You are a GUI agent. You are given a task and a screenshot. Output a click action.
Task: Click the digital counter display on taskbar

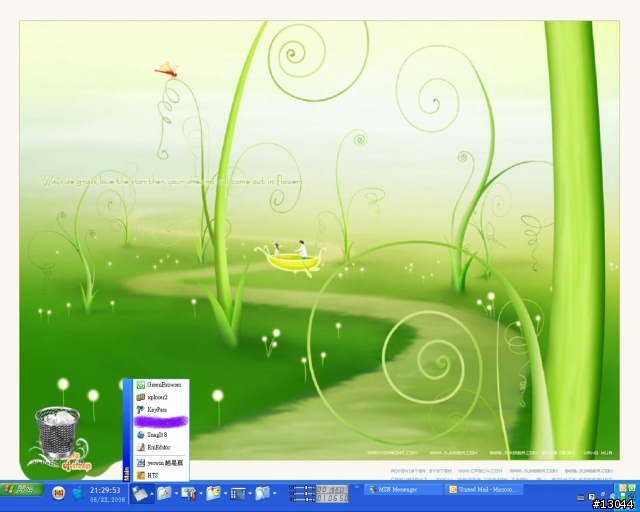click(332, 494)
